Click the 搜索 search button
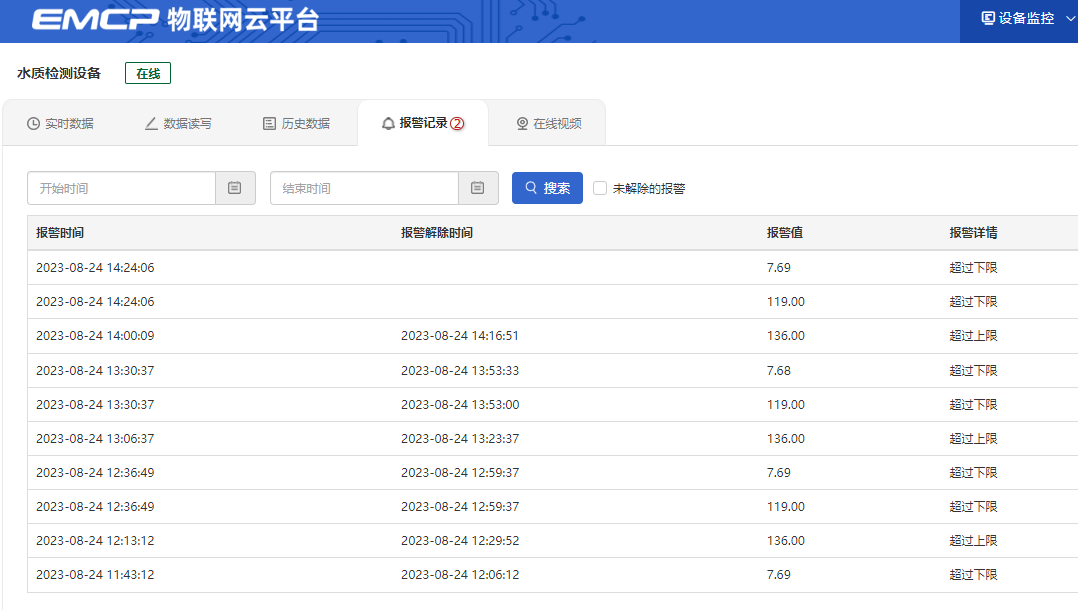The height and width of the screenshot is (610, 1078). click(x=547, y=188)
